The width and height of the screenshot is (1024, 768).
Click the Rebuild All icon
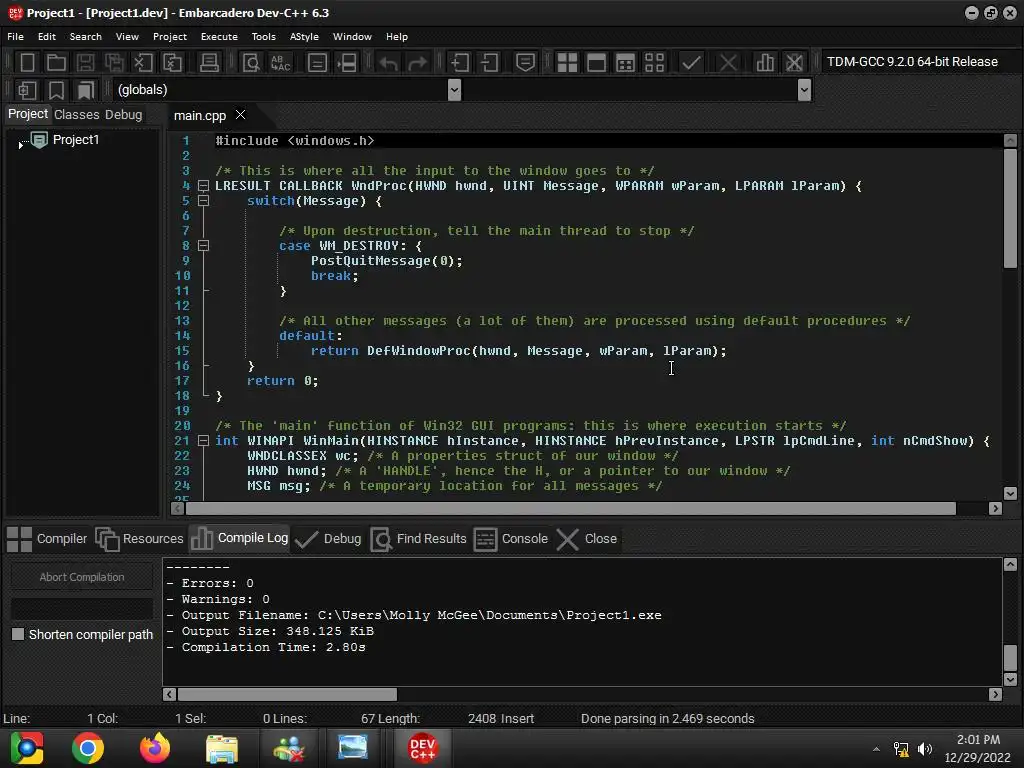(x=654, y=63)
